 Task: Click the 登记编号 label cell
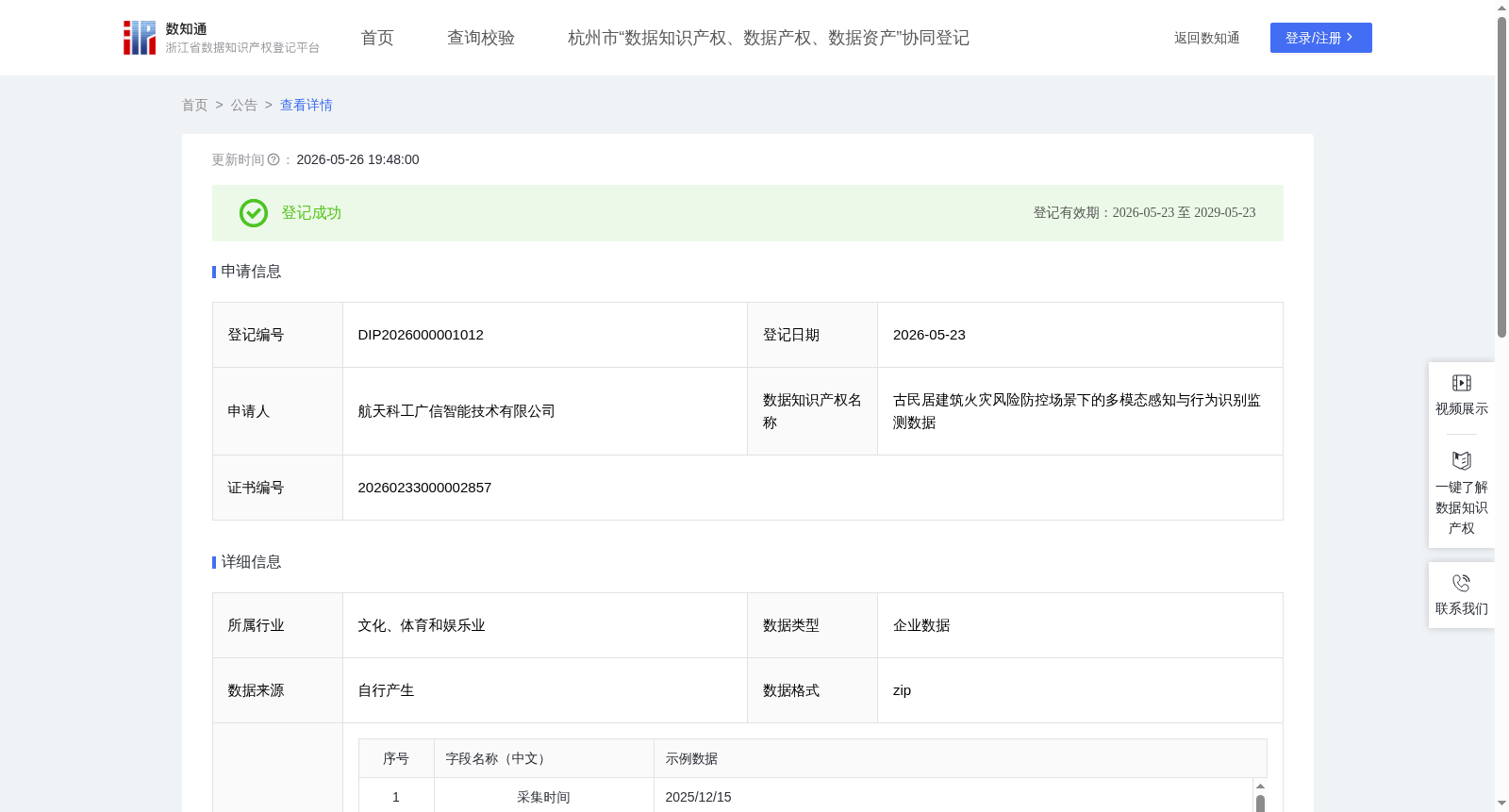click(277, 335)
